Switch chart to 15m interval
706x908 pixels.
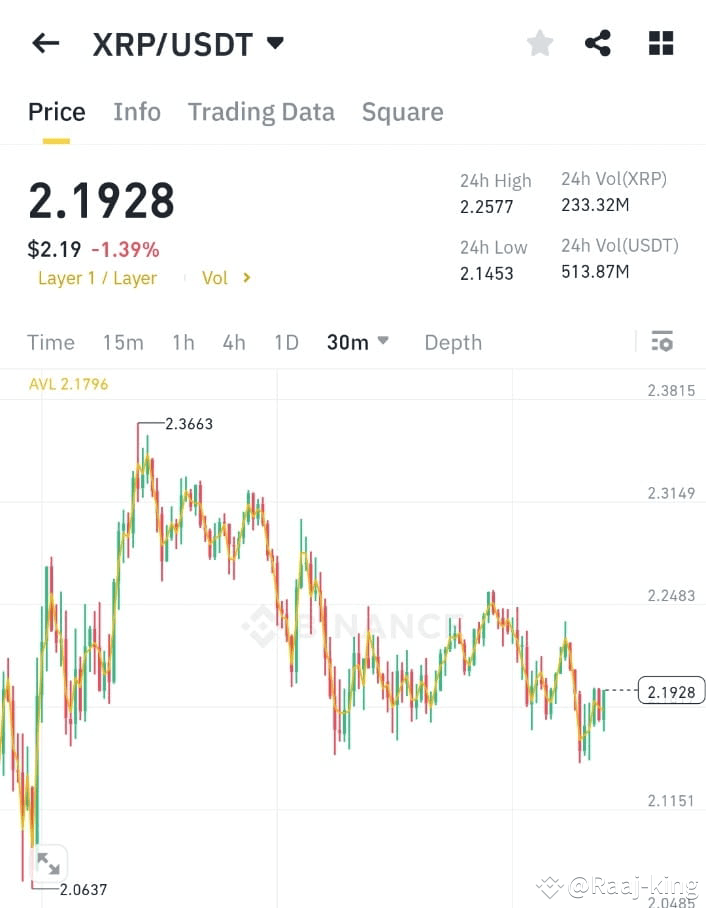122,342
